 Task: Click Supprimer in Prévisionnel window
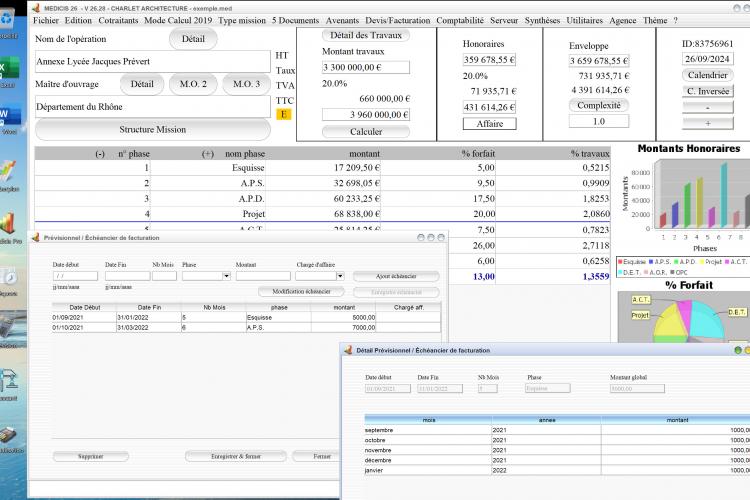pos(90,456)
